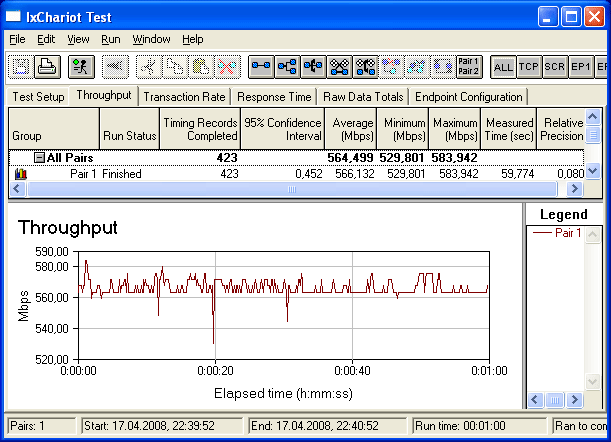This screenshot has width=611, height=442.
Task: Click the Copy toolbar icon
Action: coord(174,67)
